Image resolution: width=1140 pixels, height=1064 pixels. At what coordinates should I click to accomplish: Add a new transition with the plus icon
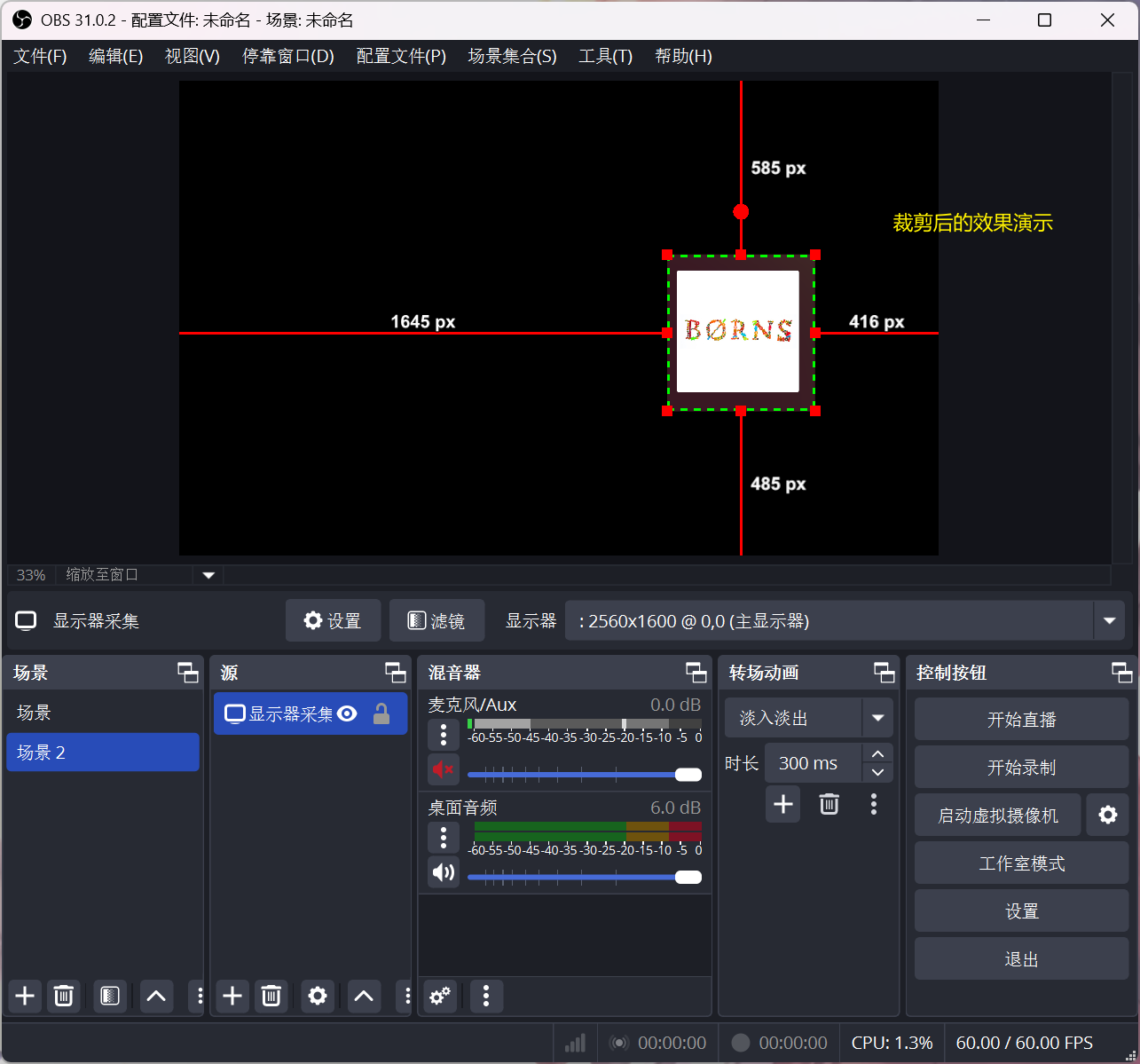pos(782,804)
